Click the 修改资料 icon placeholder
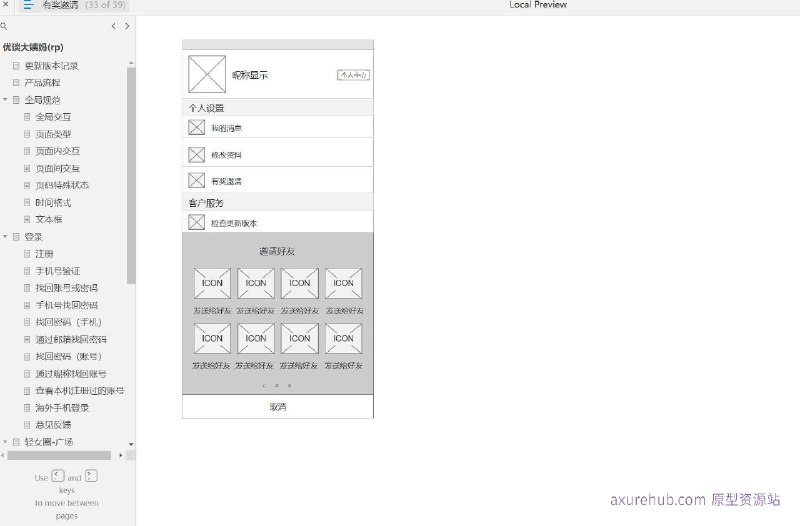800x526 pixels. click(196, 155)
